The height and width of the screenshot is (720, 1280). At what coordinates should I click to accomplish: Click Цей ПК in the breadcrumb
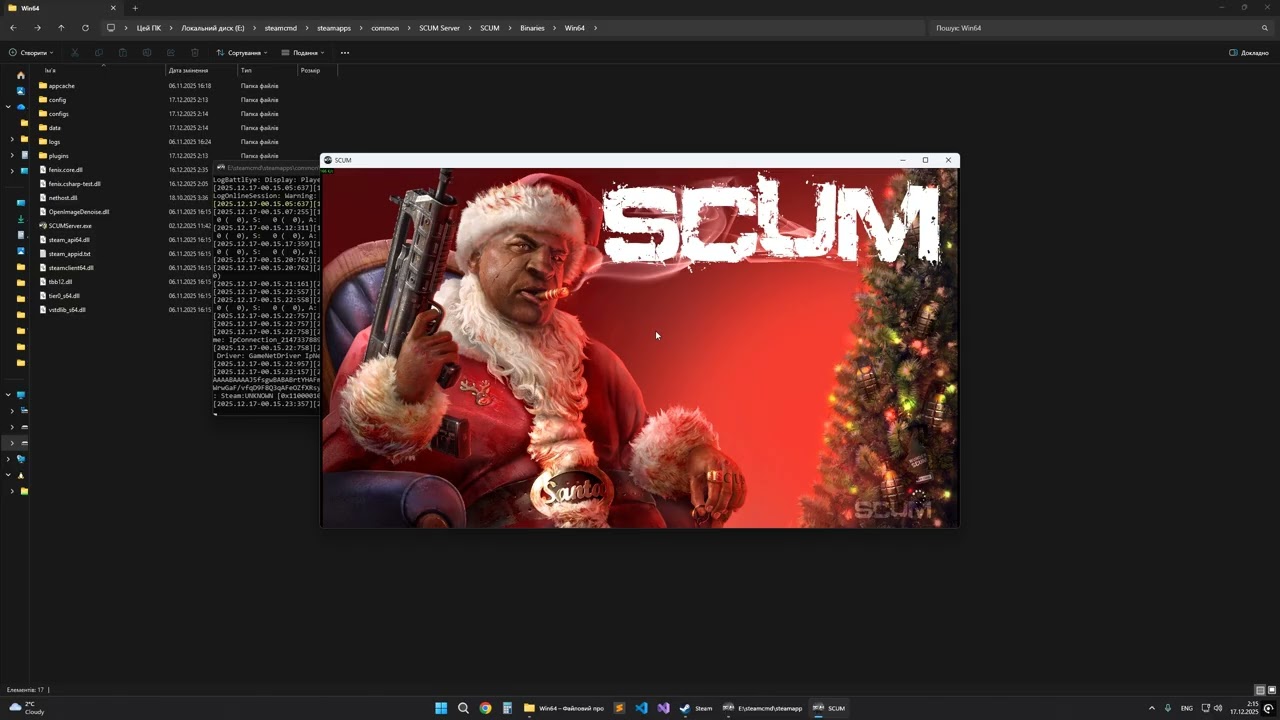click(x=149, y=28)
